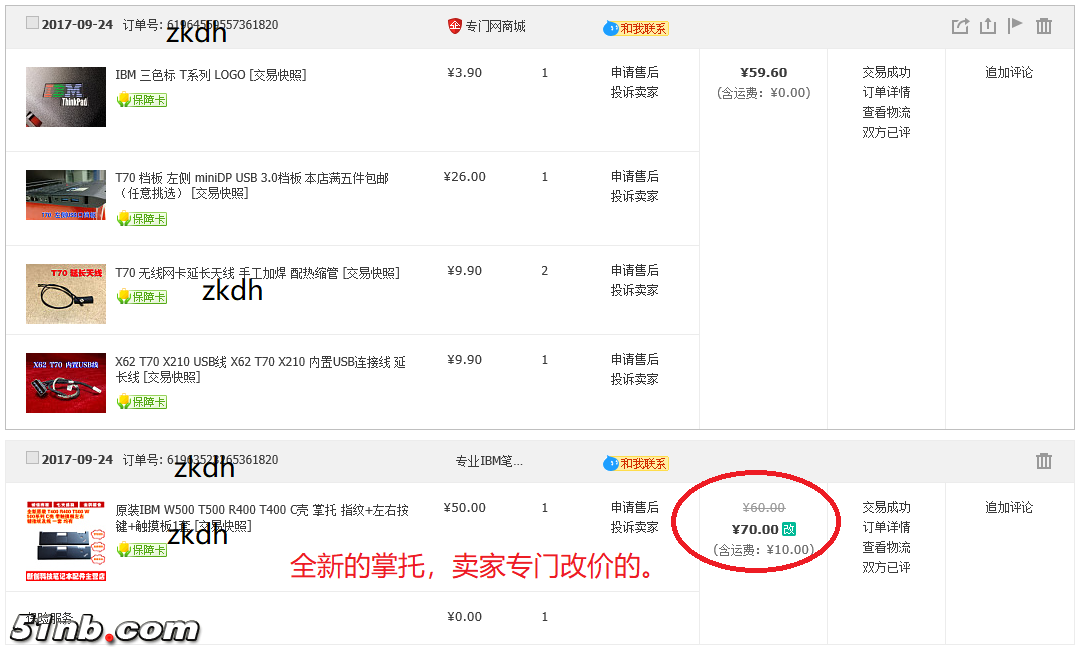Open the T70 挡板 左侧 miniDP USB 3.0 item
The height and width of the screenshot is (652, 1081).
pyautogui.click(x=252, y=185)
